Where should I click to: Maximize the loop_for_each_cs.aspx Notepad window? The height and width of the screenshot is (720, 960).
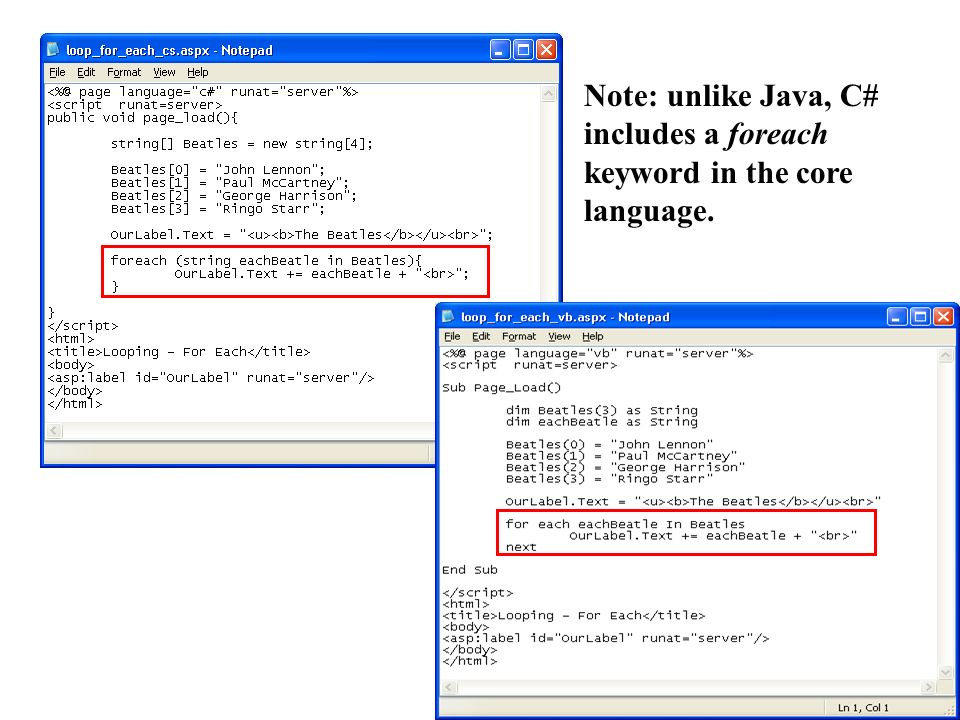pos(523,50)
